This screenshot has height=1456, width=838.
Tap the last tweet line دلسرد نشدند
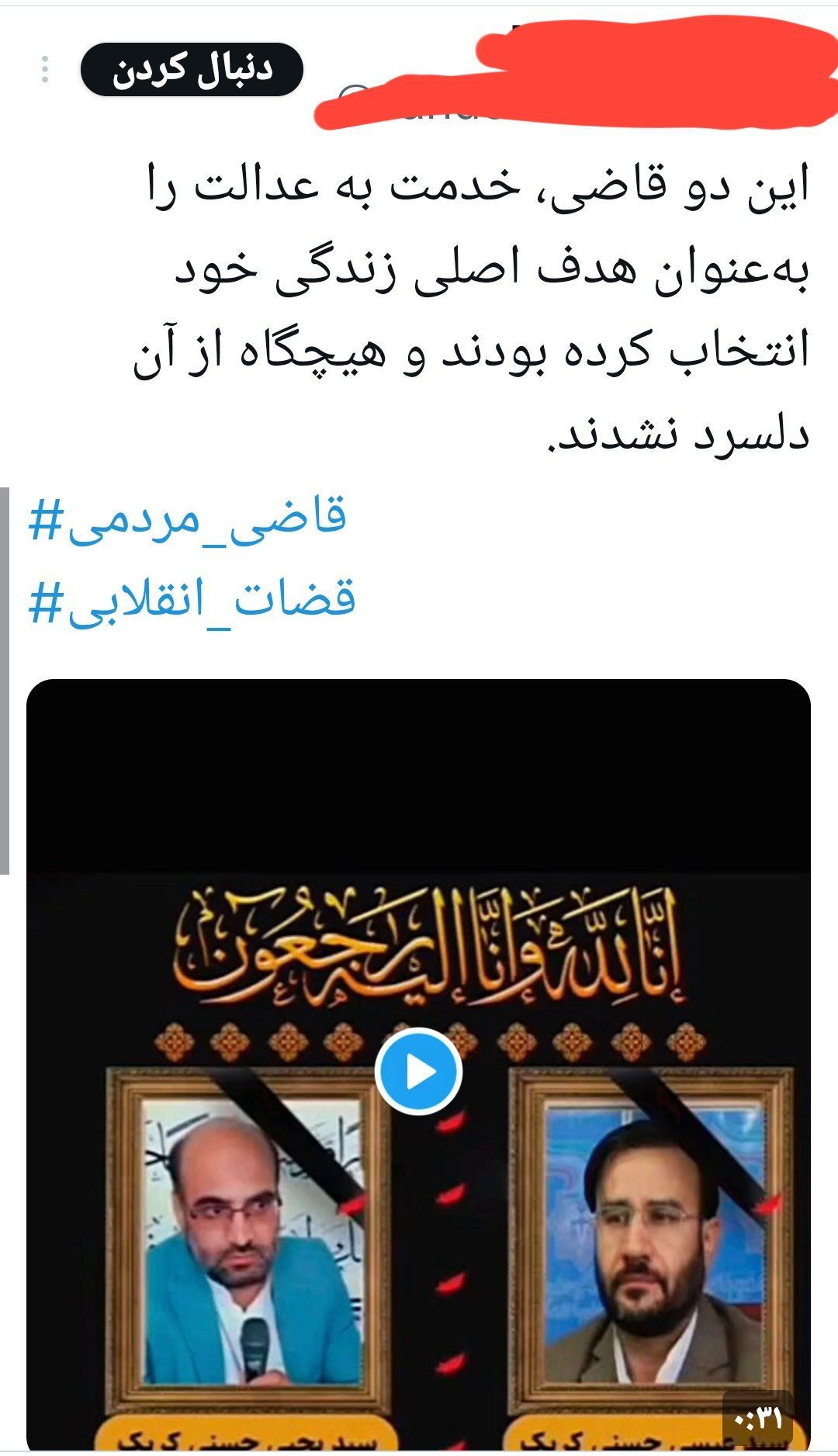click(680, 435)
